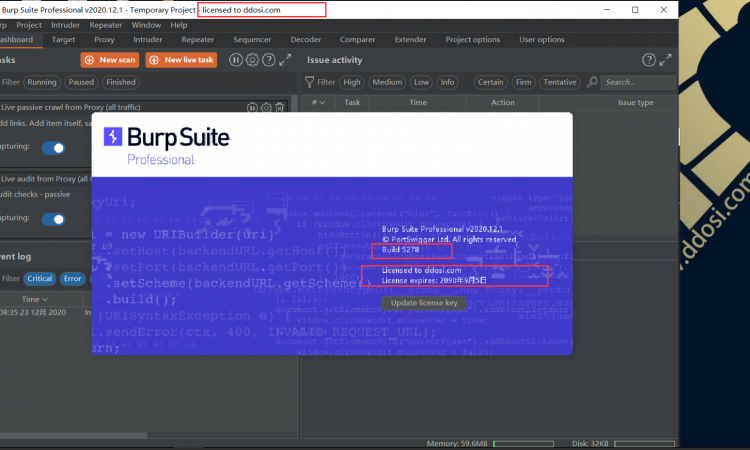Toggle the Firm confidence filter
750x450 pixels.
pos(523,82)
